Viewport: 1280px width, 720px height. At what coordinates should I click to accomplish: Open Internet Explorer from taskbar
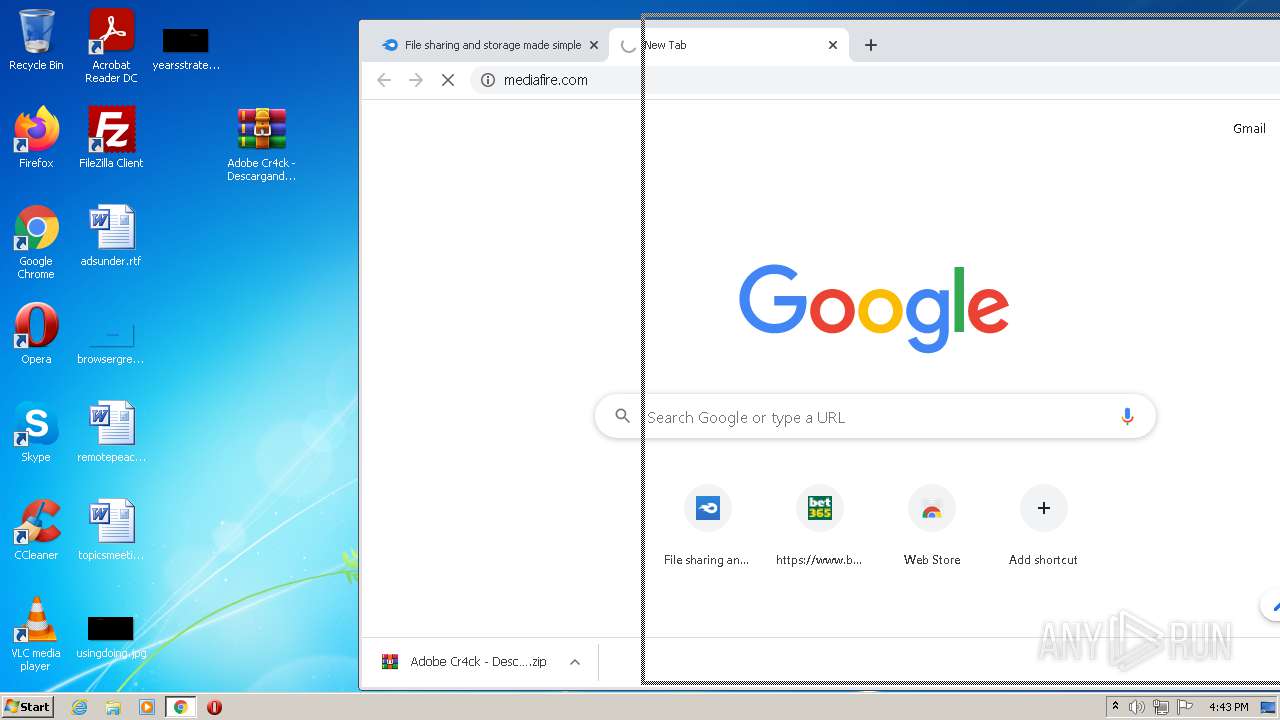(80, 707)
